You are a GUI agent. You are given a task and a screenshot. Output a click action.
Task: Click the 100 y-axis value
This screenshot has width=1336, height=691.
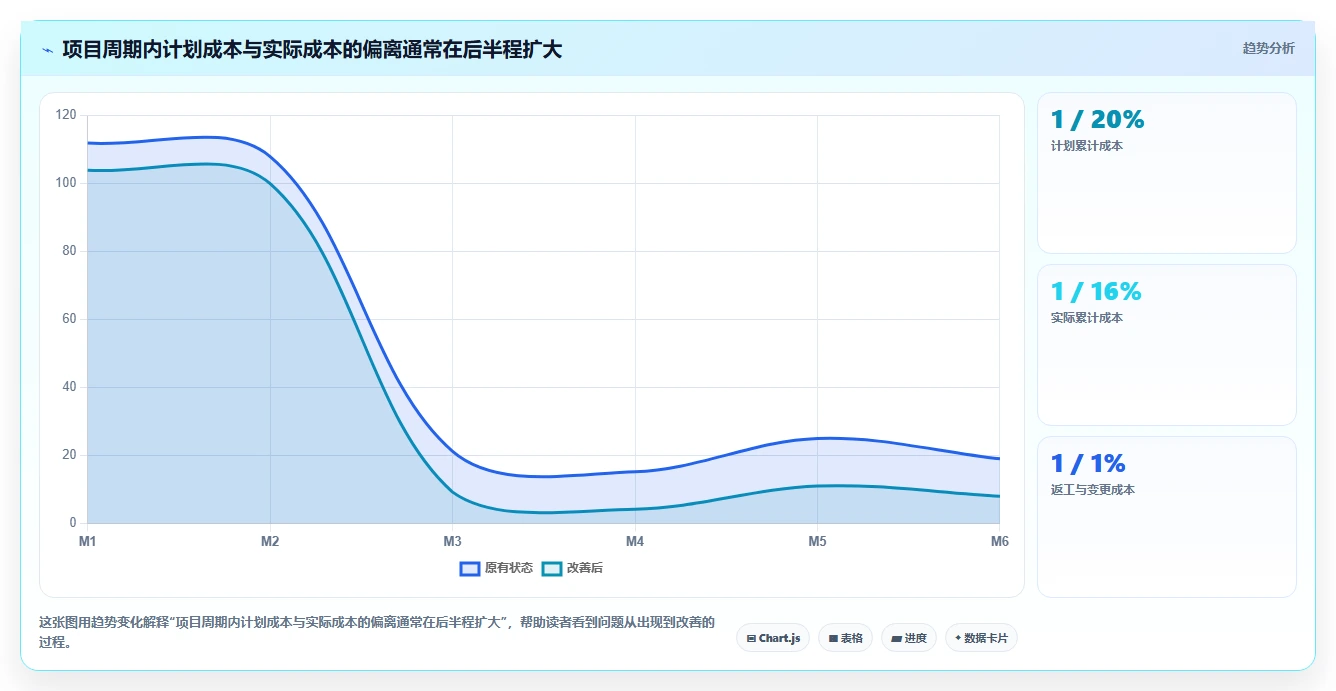[x=66, y=183]
